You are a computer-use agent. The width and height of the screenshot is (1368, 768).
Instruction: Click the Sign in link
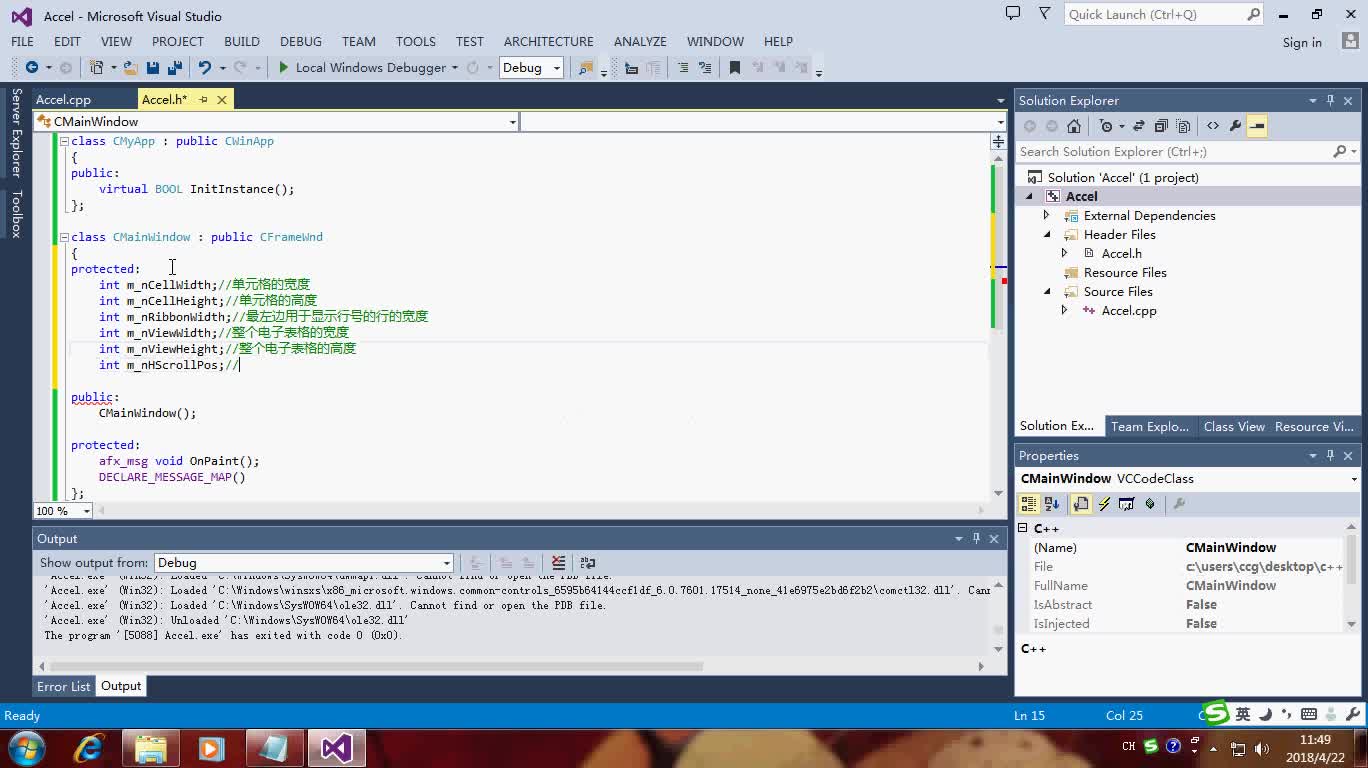point(1301,42)
